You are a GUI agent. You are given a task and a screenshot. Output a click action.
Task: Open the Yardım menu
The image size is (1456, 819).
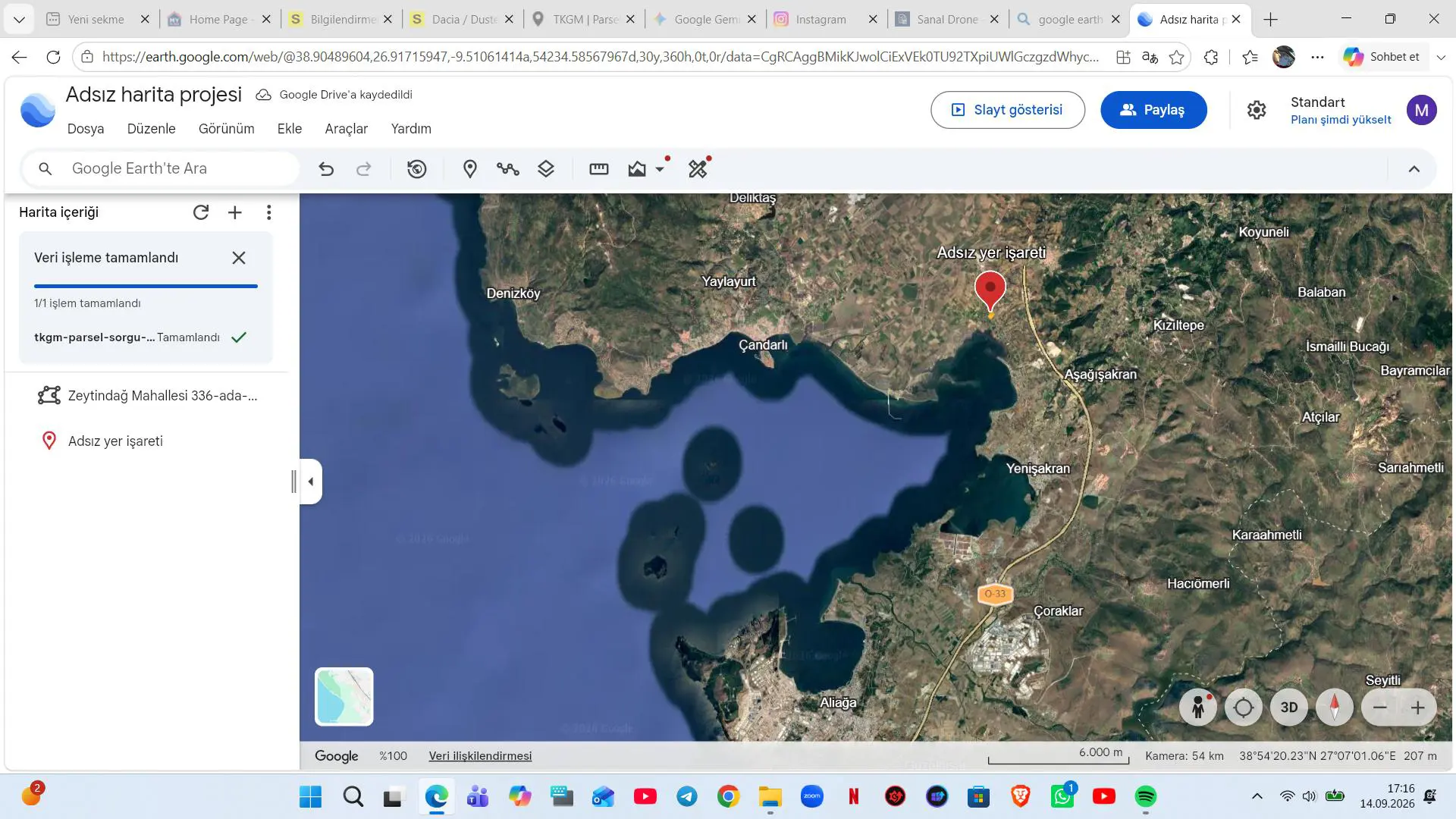tap(411, 129)
